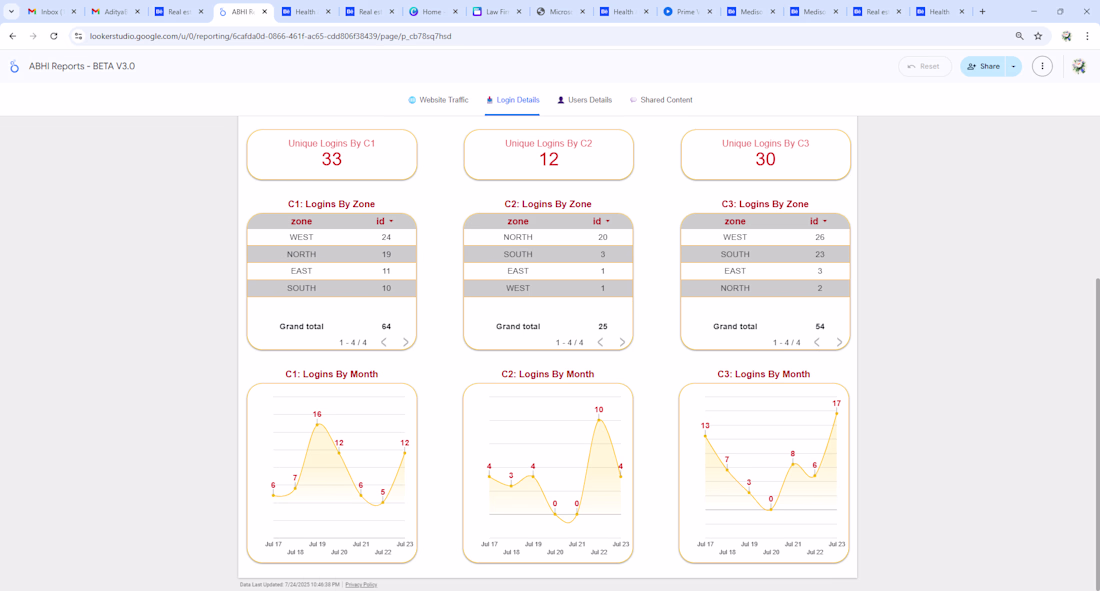The image size is (1100, 591).
Task: Click the Chrome extension icon in toolbar
Action: 1066,36
